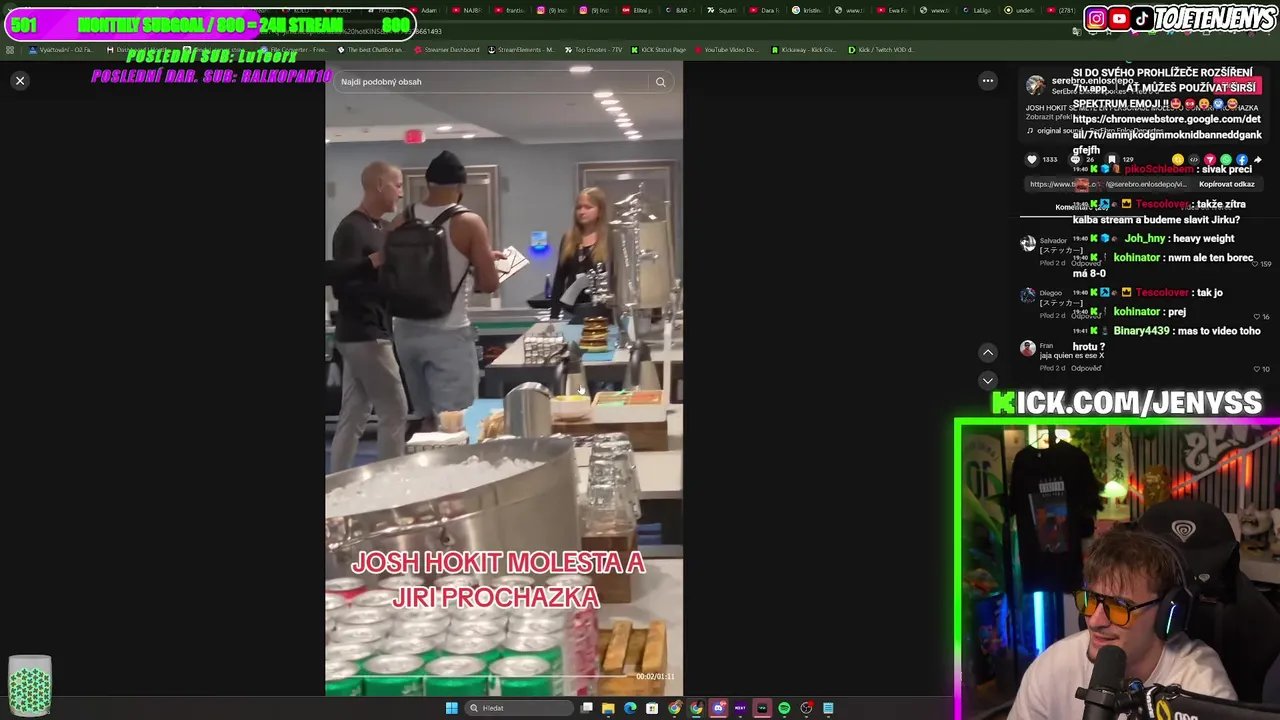This screenshot has width=1280, height=720.
Task: Click 'Odpověď' under Fran's comment
Action: point(1086,368)
